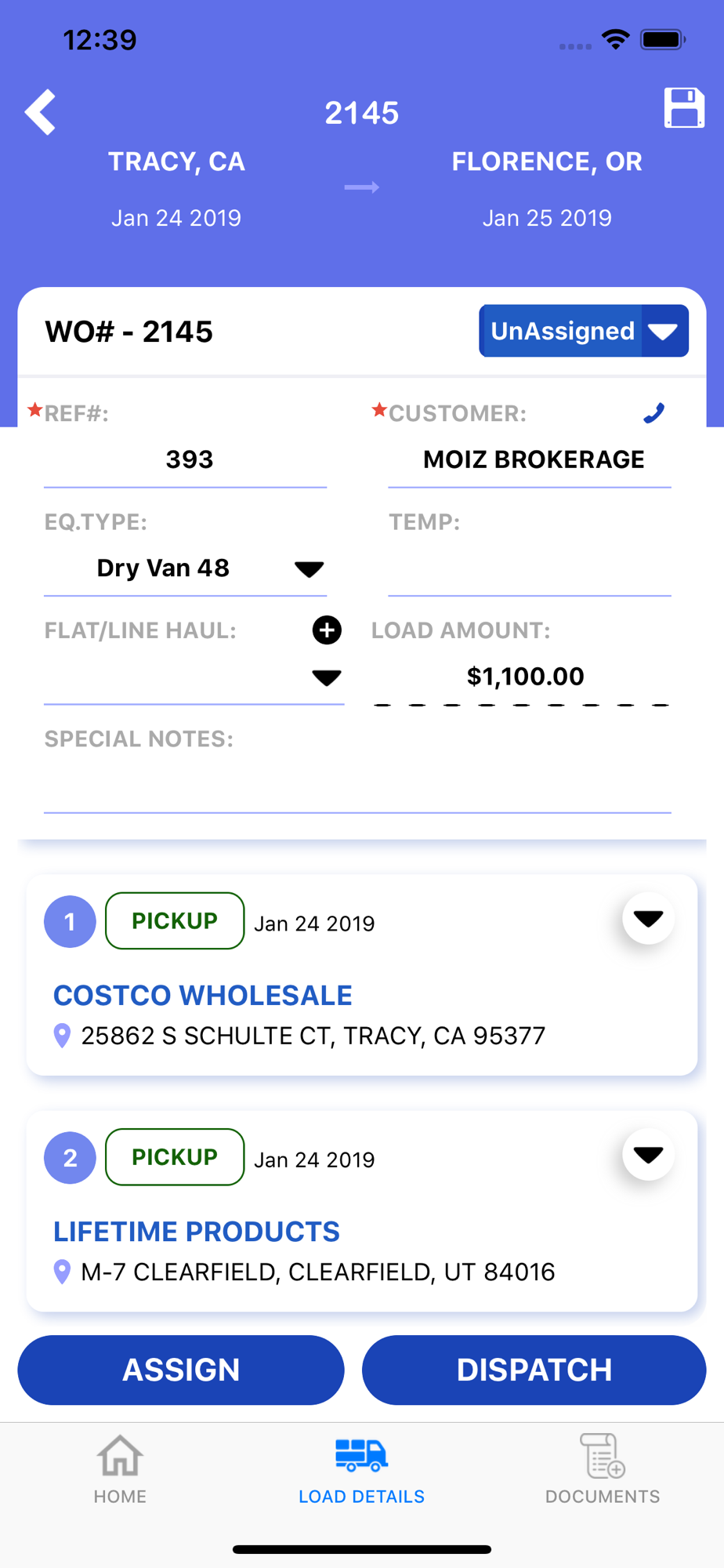This screenshot has height=1568, width=724.
Task: Tap the plus icon beside Flat/Line Haul
Action: (x=327, y=630)
